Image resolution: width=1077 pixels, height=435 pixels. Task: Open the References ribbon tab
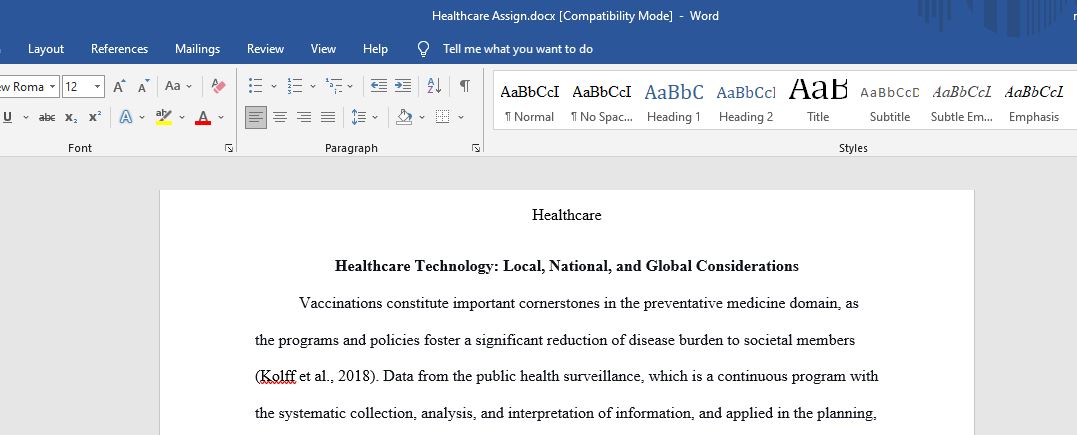tap(120, 49)
